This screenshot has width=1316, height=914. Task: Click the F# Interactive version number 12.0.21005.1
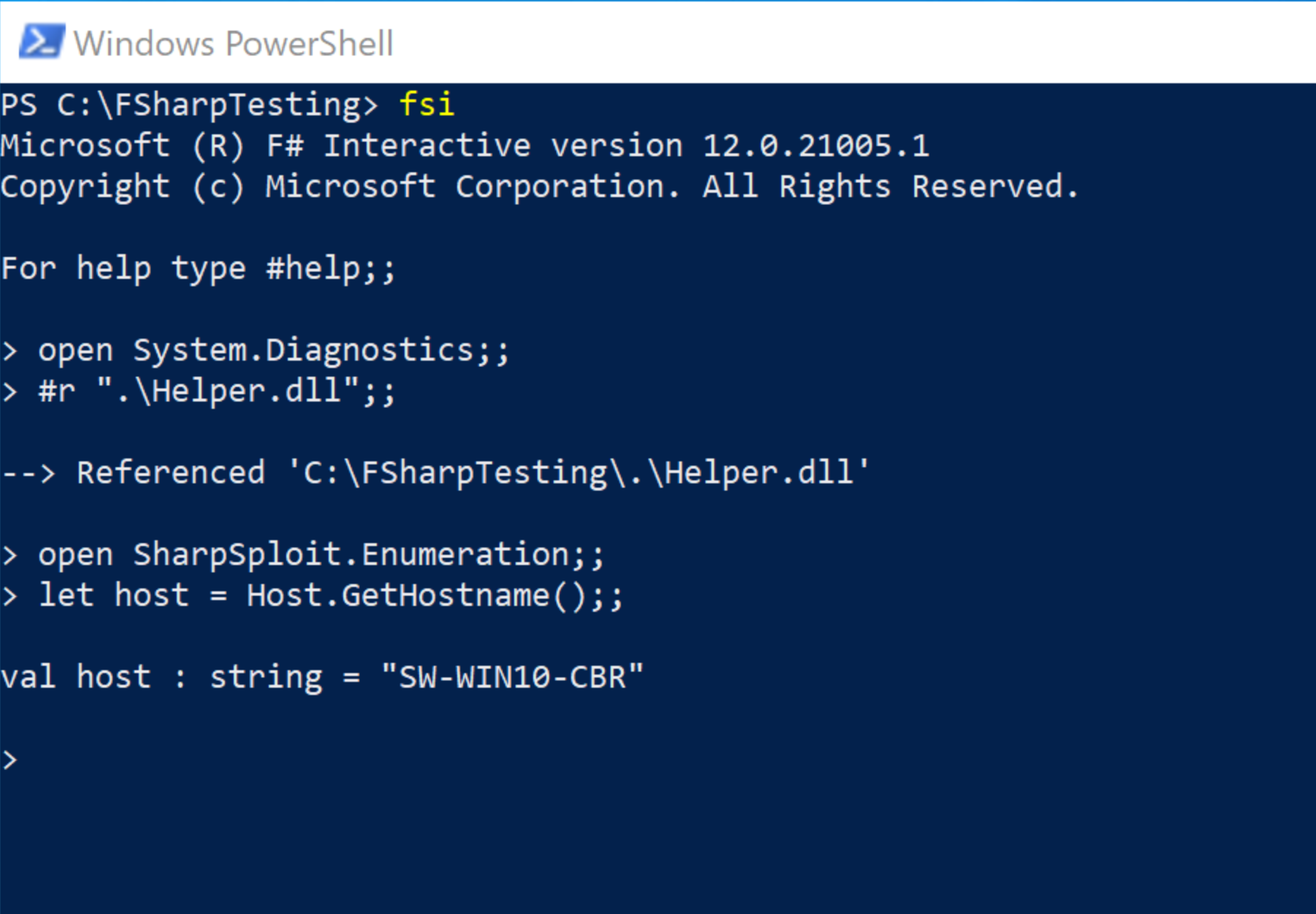point(816,145)
